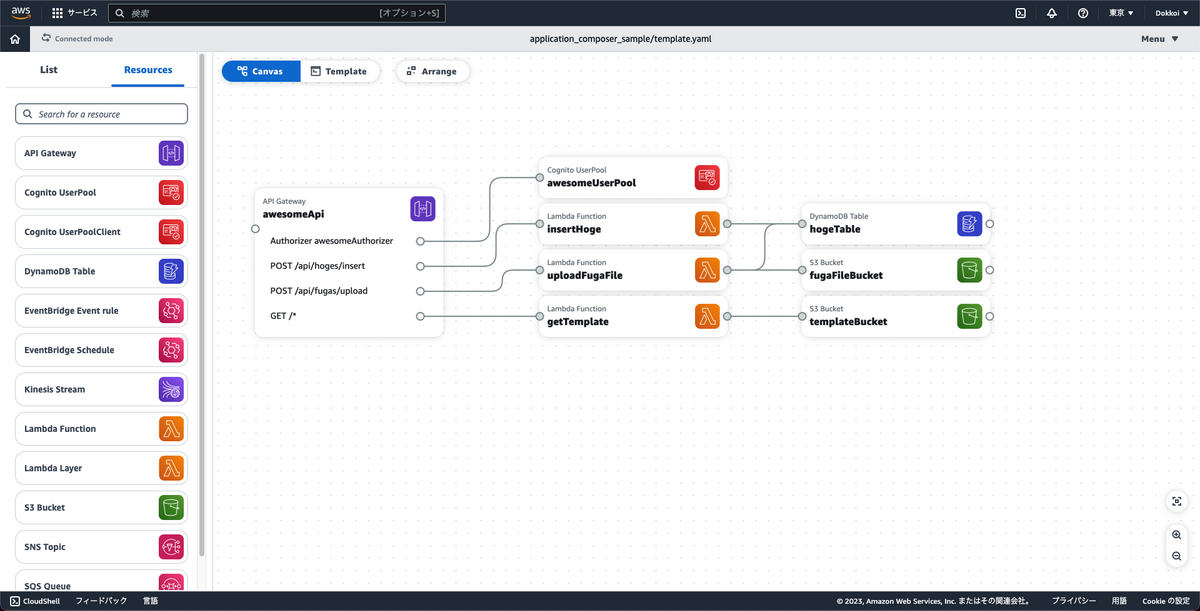Go to console home icon
Screen dimensions: 1200x611
[x=14, y=39]
